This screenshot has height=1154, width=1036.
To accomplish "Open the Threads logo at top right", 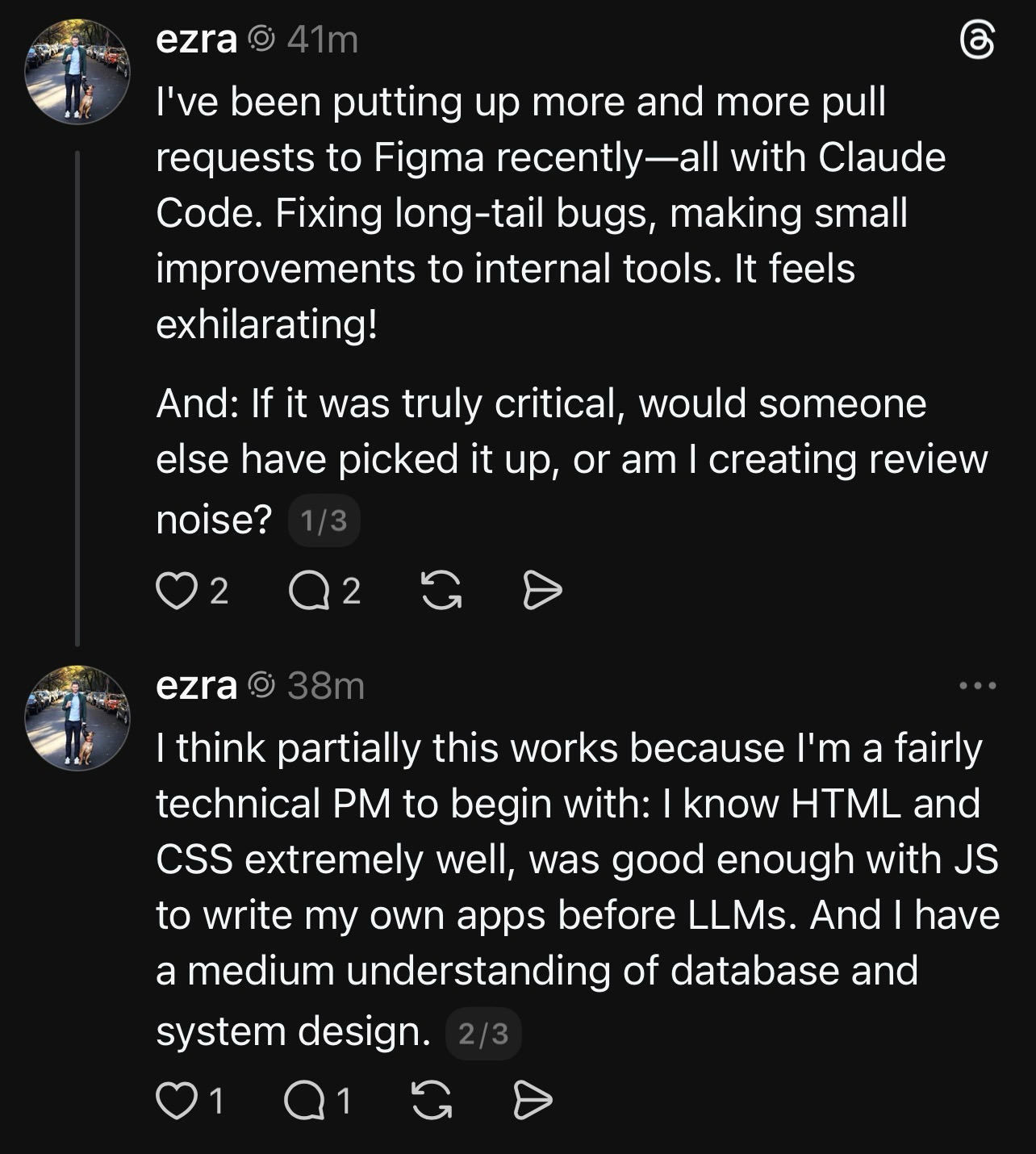I will [x=977, y=40].
